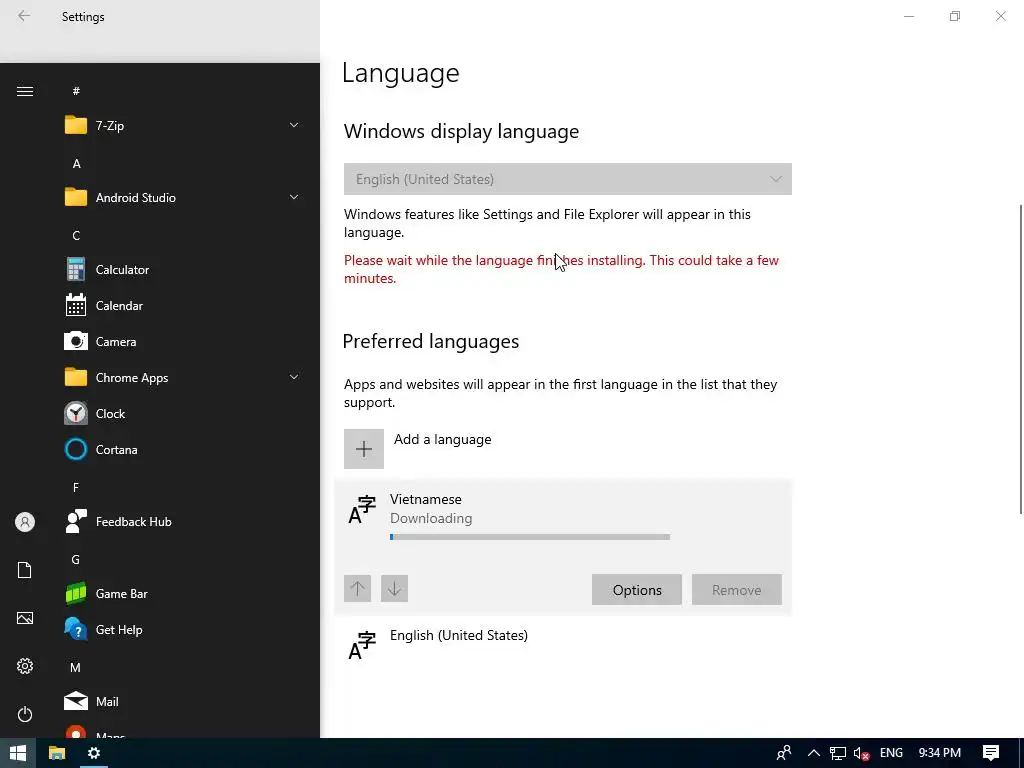This screenshot has height=768, width=1024.
Task: Open the 9:34 PM taskbar clock
Action: 940,753
